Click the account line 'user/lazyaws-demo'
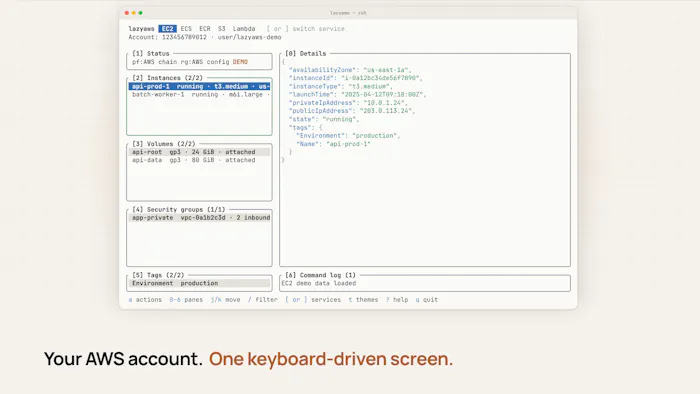 250,37
